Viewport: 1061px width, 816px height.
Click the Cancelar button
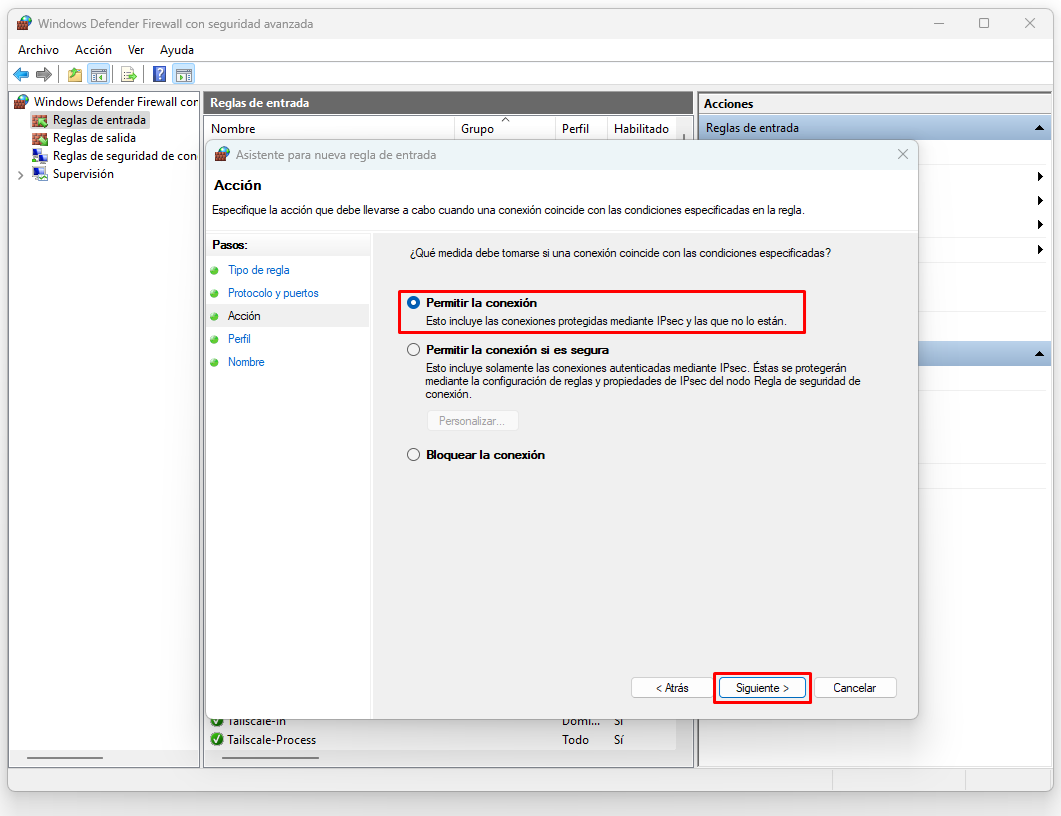855,688
